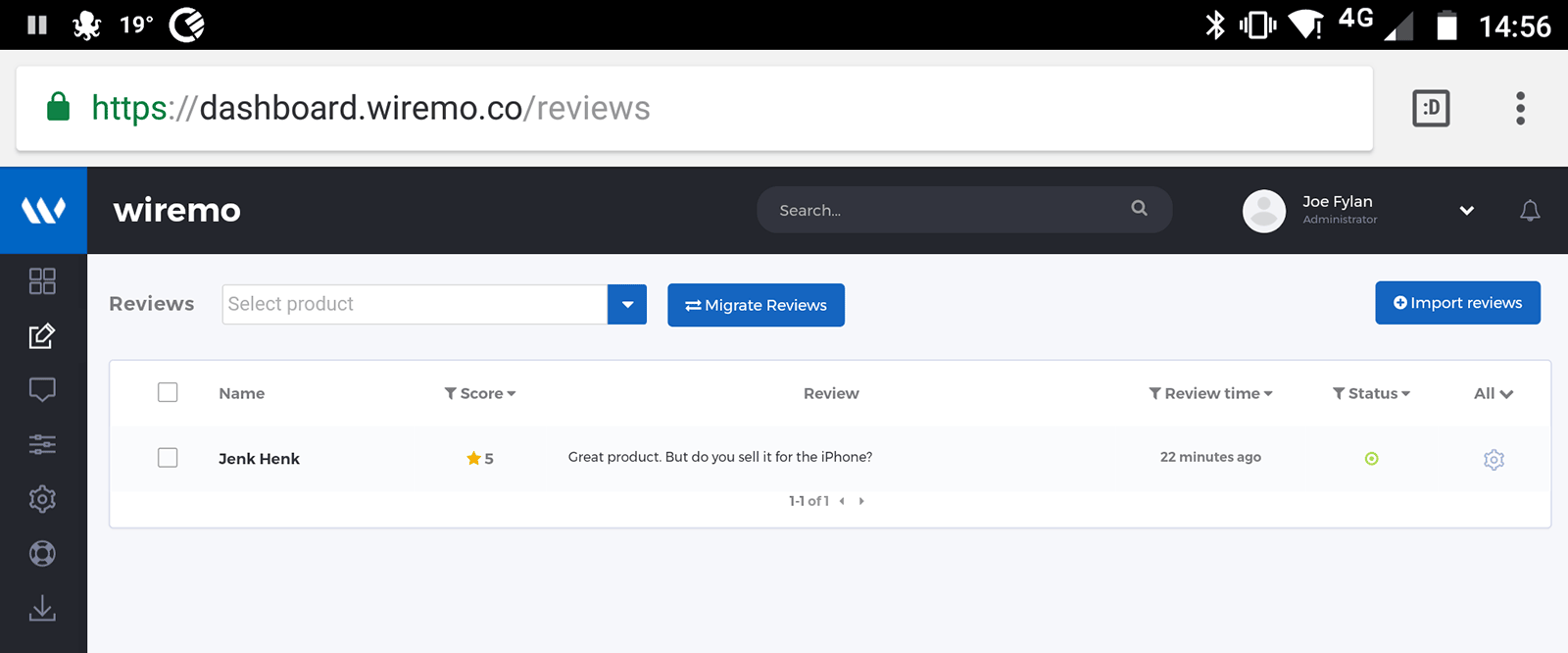Open the Review time filter dropdown

pyautogui.click(x=1210, y=393)
